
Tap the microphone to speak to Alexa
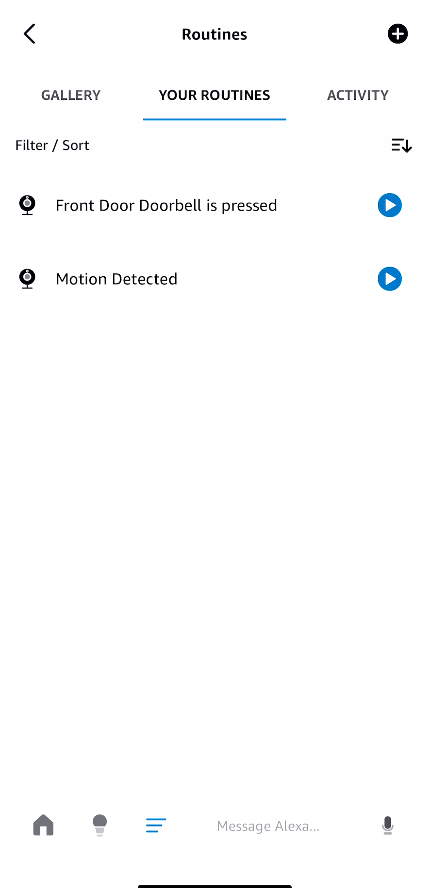388,826
